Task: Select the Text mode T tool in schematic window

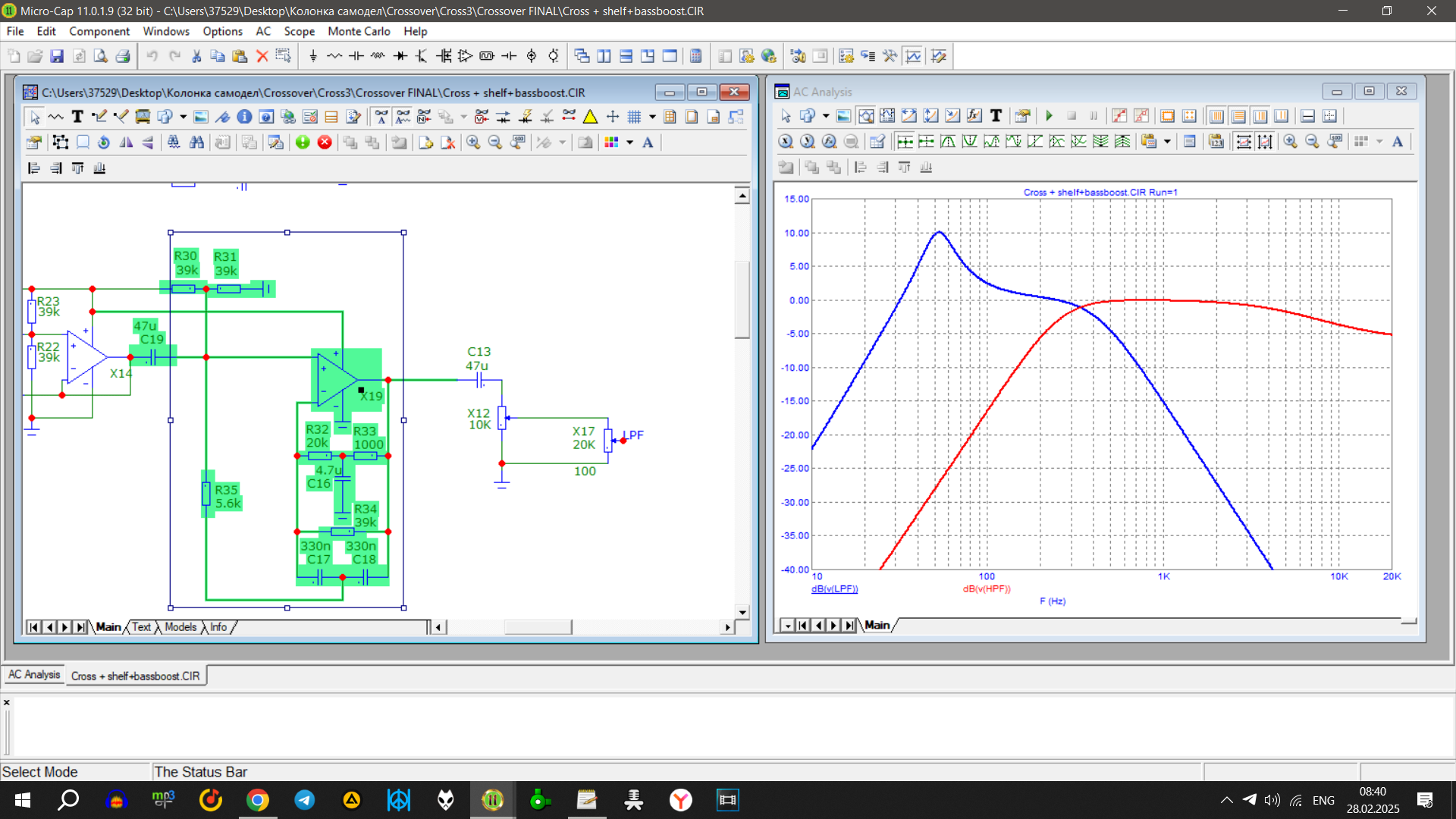Action: (x=77, y=117)
